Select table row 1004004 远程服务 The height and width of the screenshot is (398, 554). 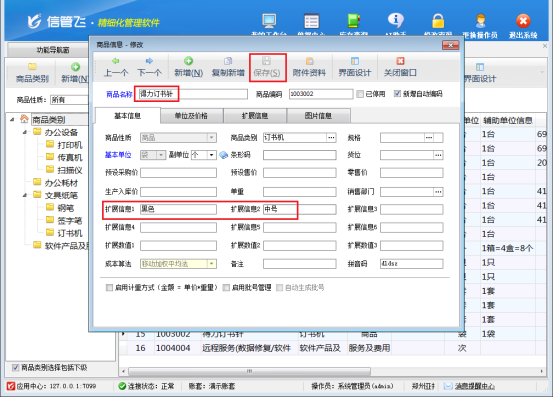(x=332, y=348)
